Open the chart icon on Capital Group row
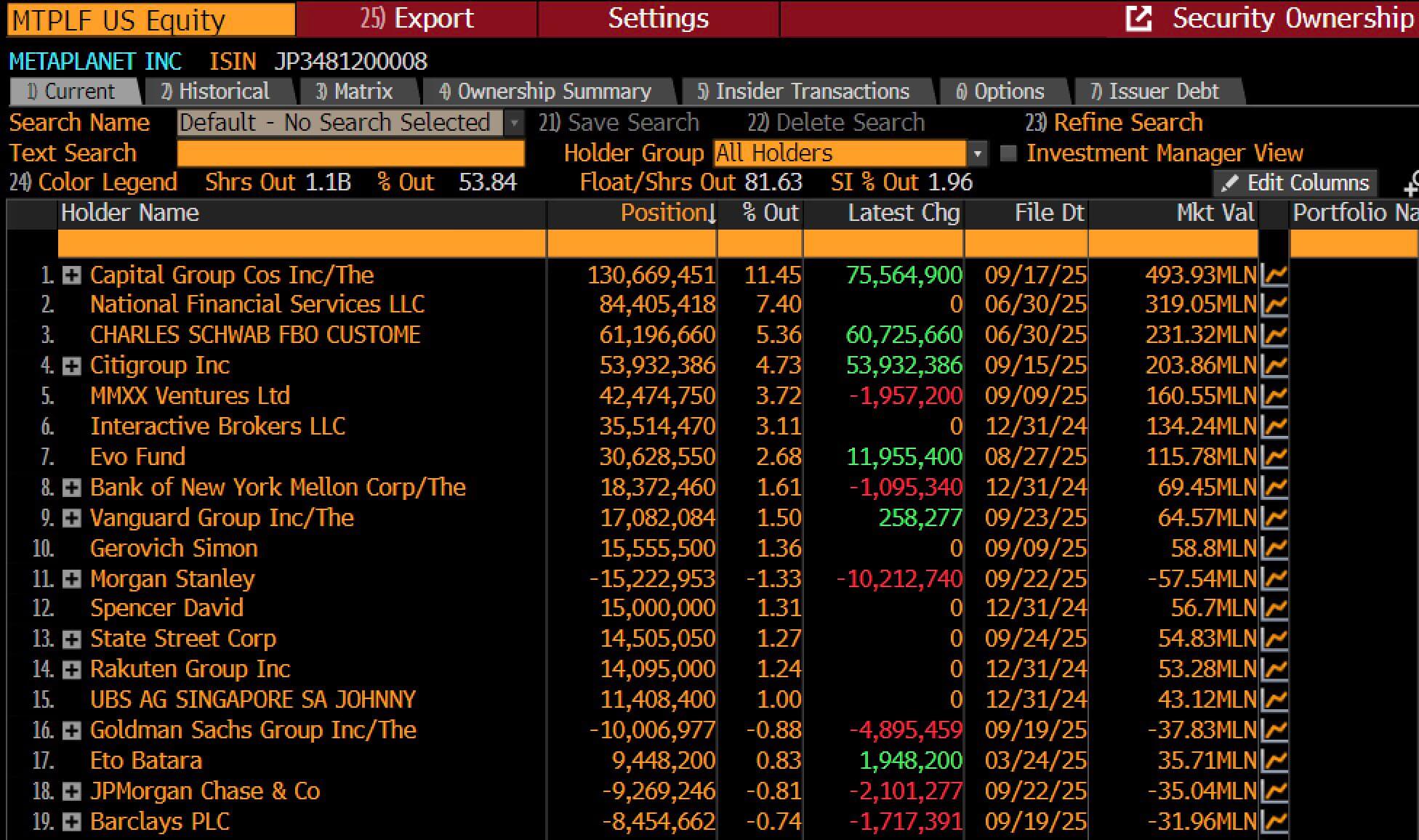The height and width of the screenshot is (840, 1419). pos(1276,275)
